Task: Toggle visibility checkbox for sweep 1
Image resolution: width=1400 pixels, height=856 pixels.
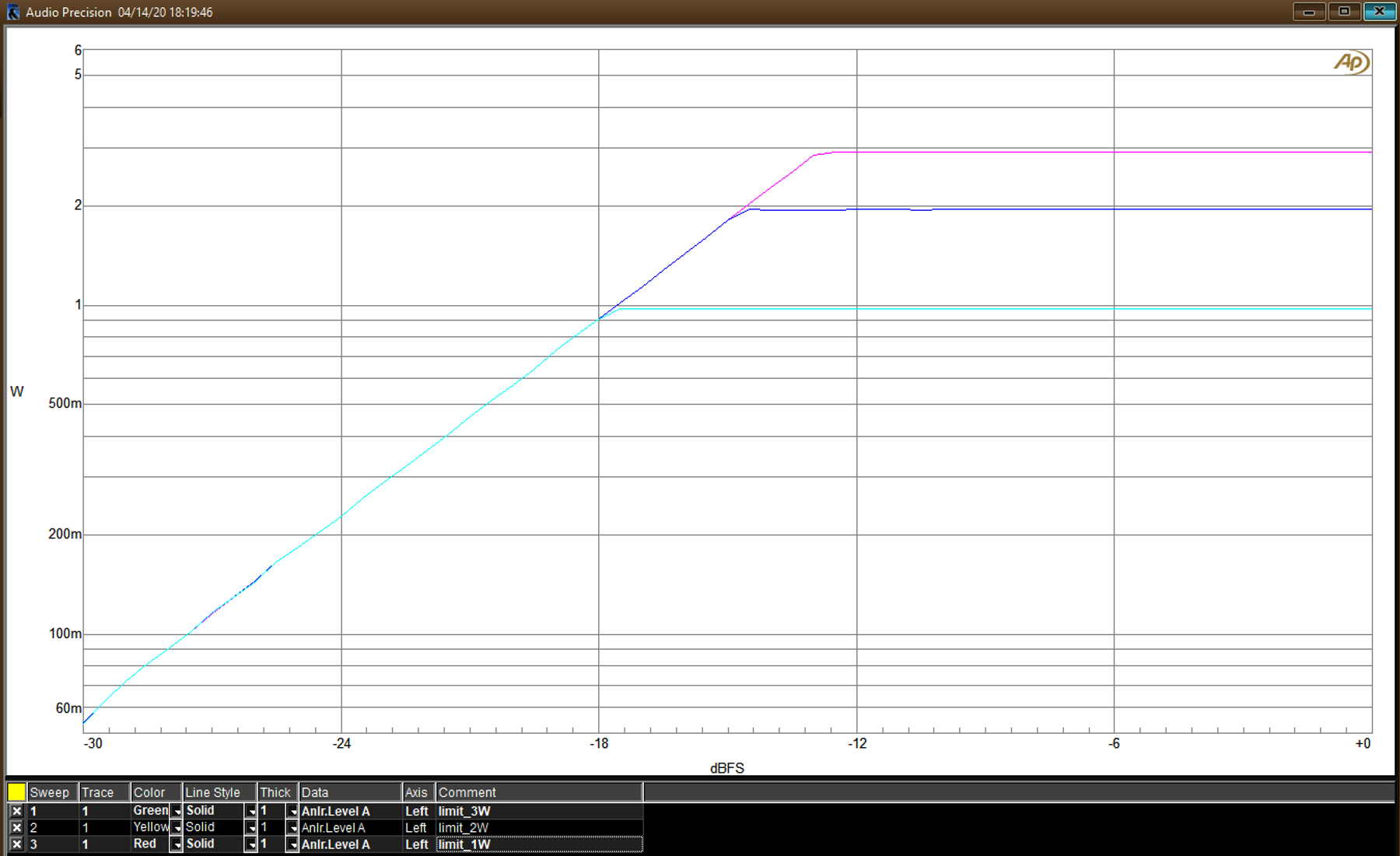Action: click(x=16, y=811)
